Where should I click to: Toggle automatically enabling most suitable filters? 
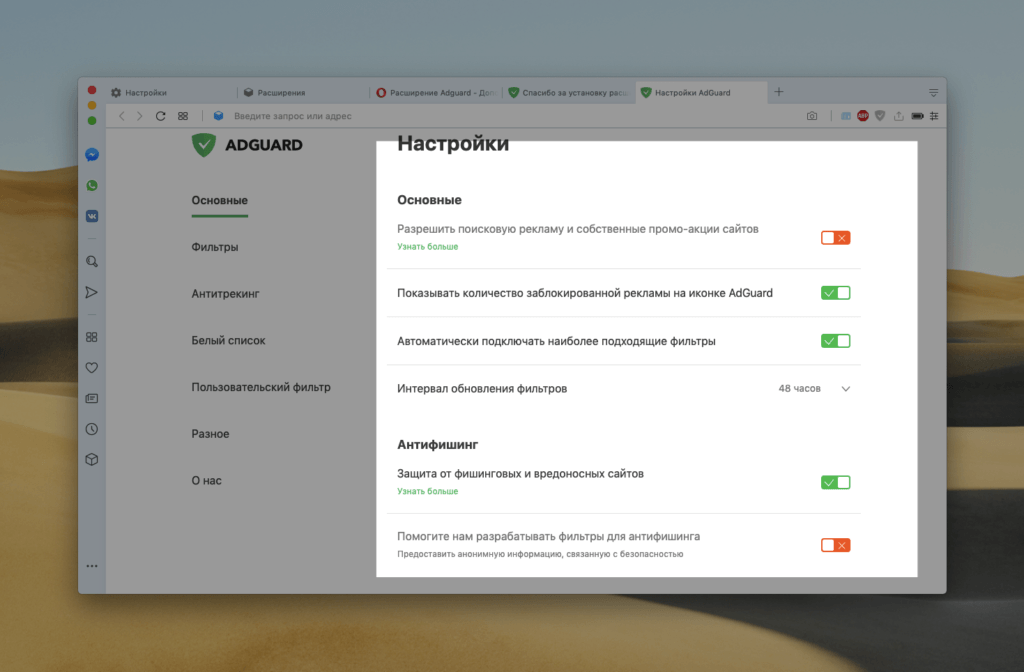point(835,341)
